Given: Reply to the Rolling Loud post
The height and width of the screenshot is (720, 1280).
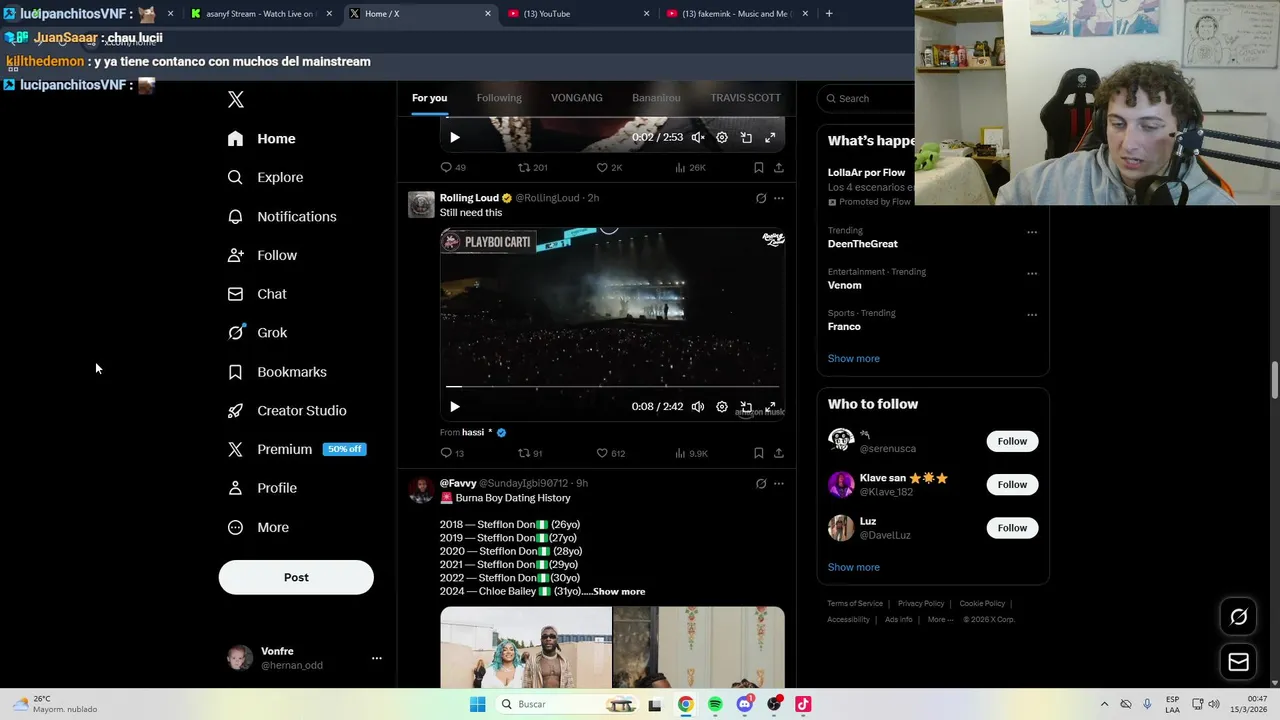Looking at the screenshot, I should click(x=452, y=453).
